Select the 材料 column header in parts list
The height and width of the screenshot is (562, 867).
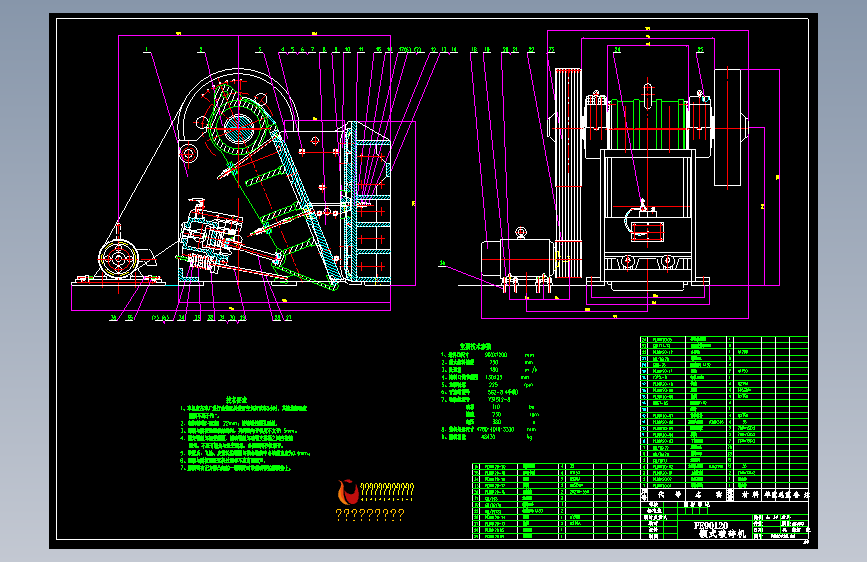(x=750, y=495)
